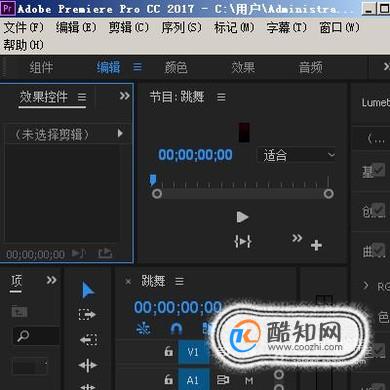
Task: Click the Lumetri panel tab
Action: click(376, 103)
